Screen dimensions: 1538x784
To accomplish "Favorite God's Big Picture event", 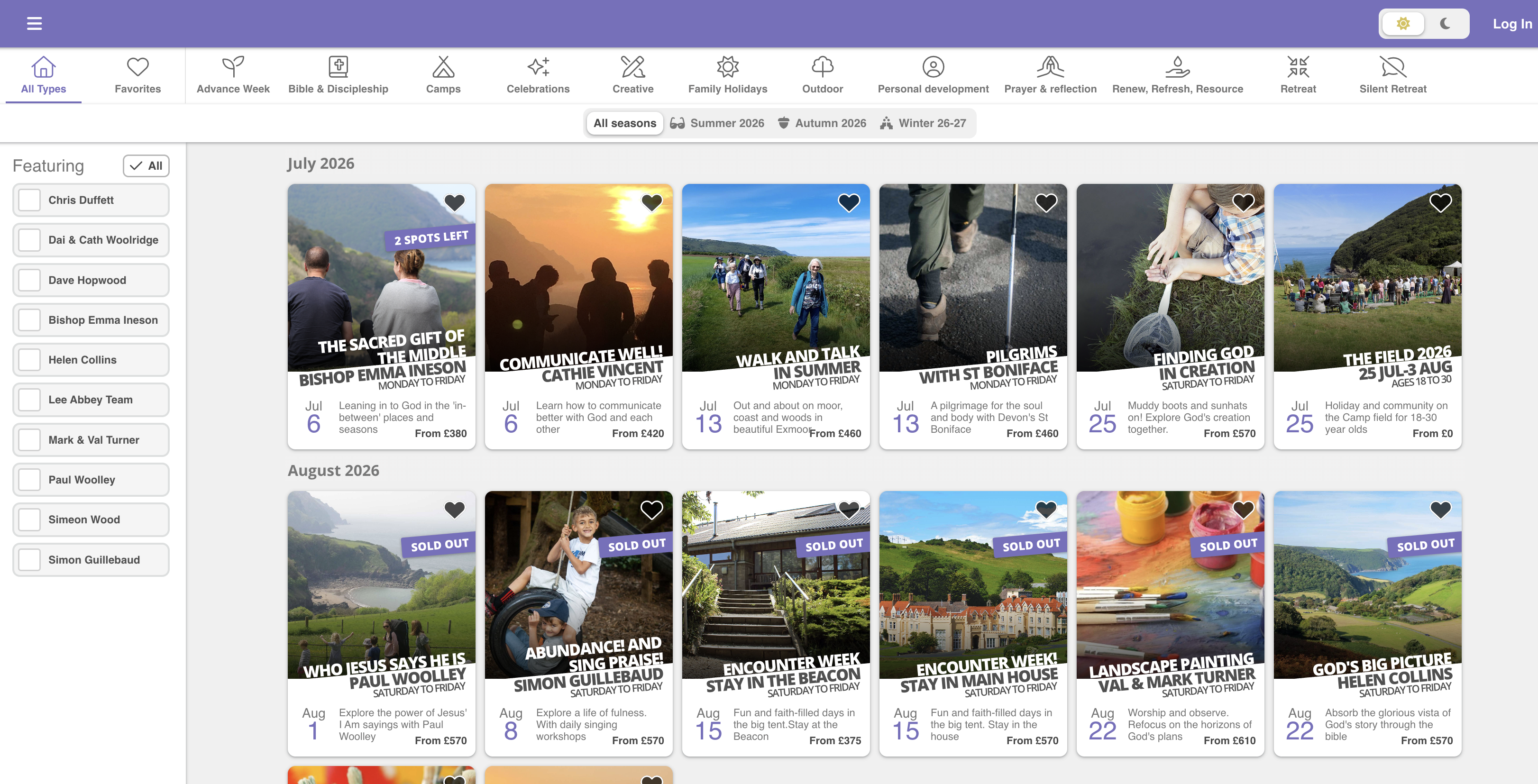I will 1440,510.
